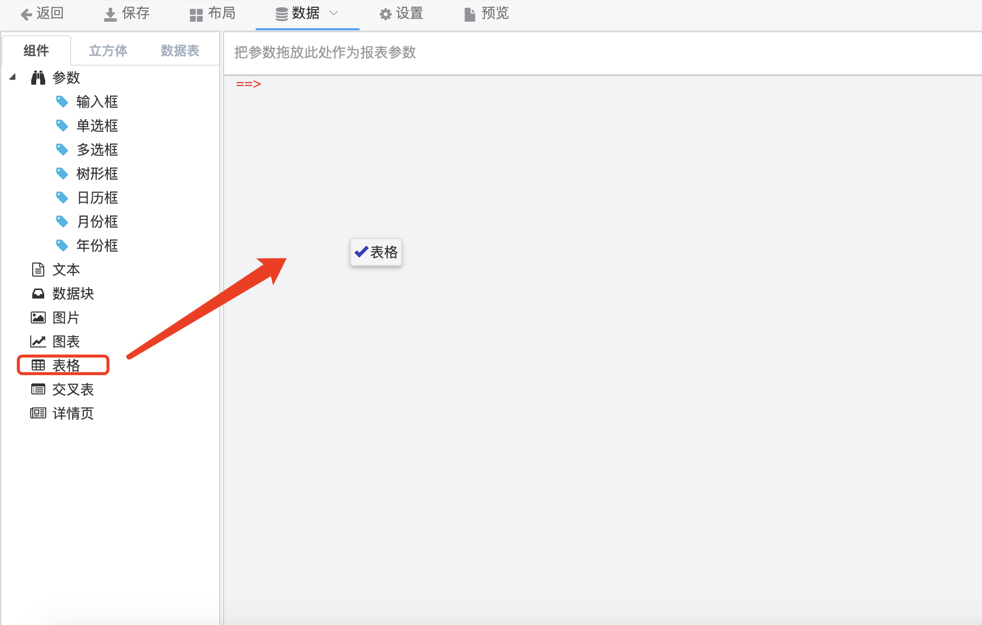Click the 返回 back button
Viewport: 982px width, 625px height.
42,14
